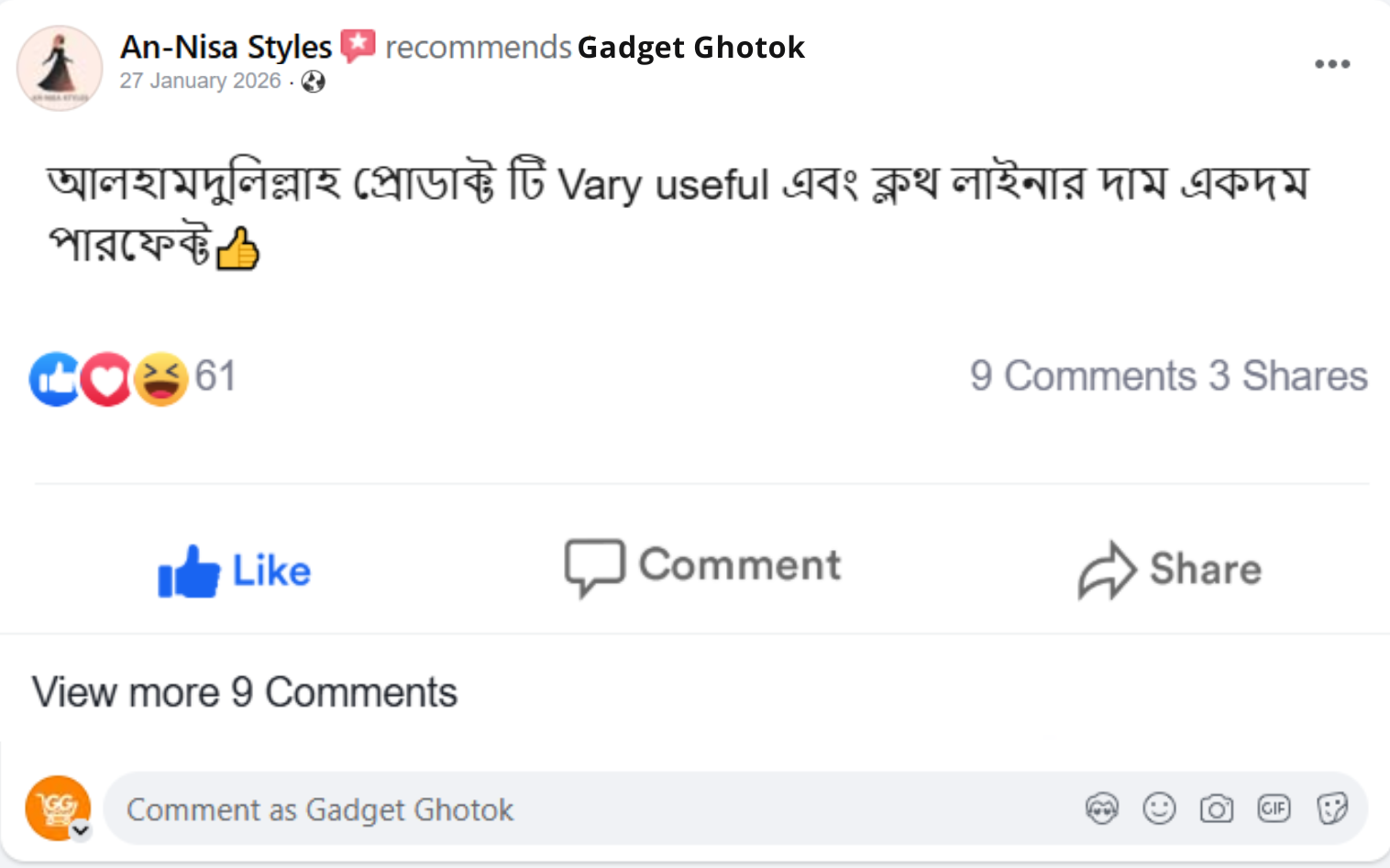Open An-Nisa Styles profile picture
This screenshot has width=1390, height=868.
coord(60,68)
